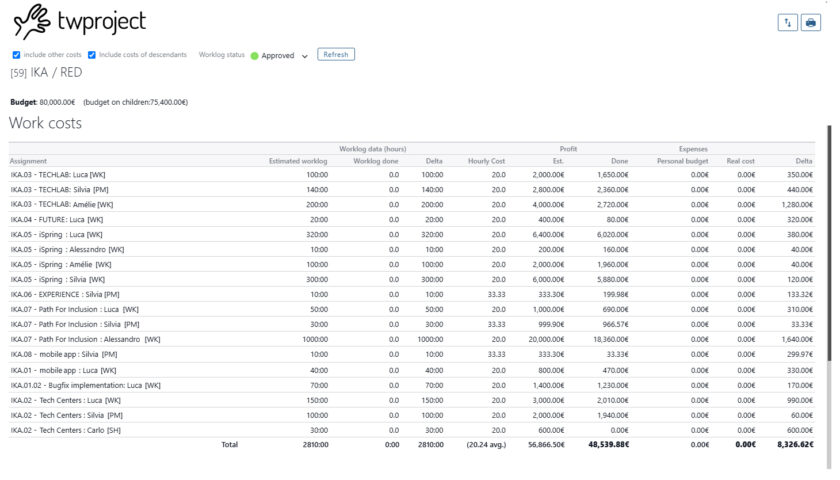Click the twproject logo
Image resolution: width=840 pixels, height=480 pixels.
coord(80,22)
